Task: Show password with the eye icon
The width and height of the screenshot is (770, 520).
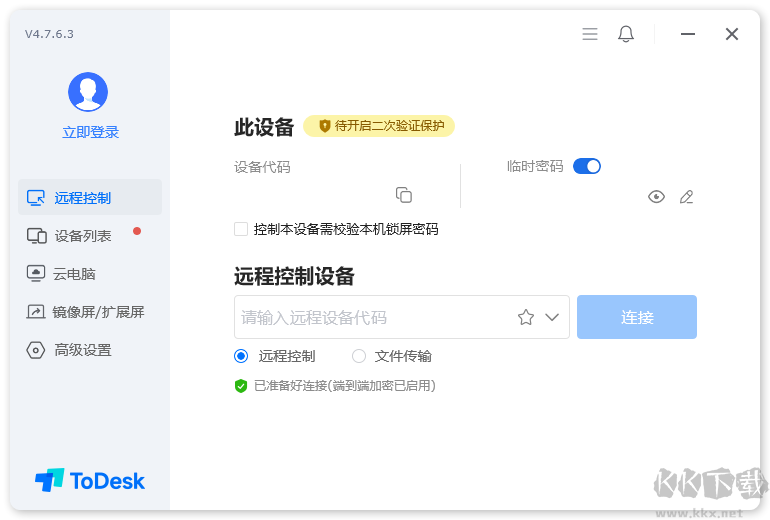Action: coord(656,197)
